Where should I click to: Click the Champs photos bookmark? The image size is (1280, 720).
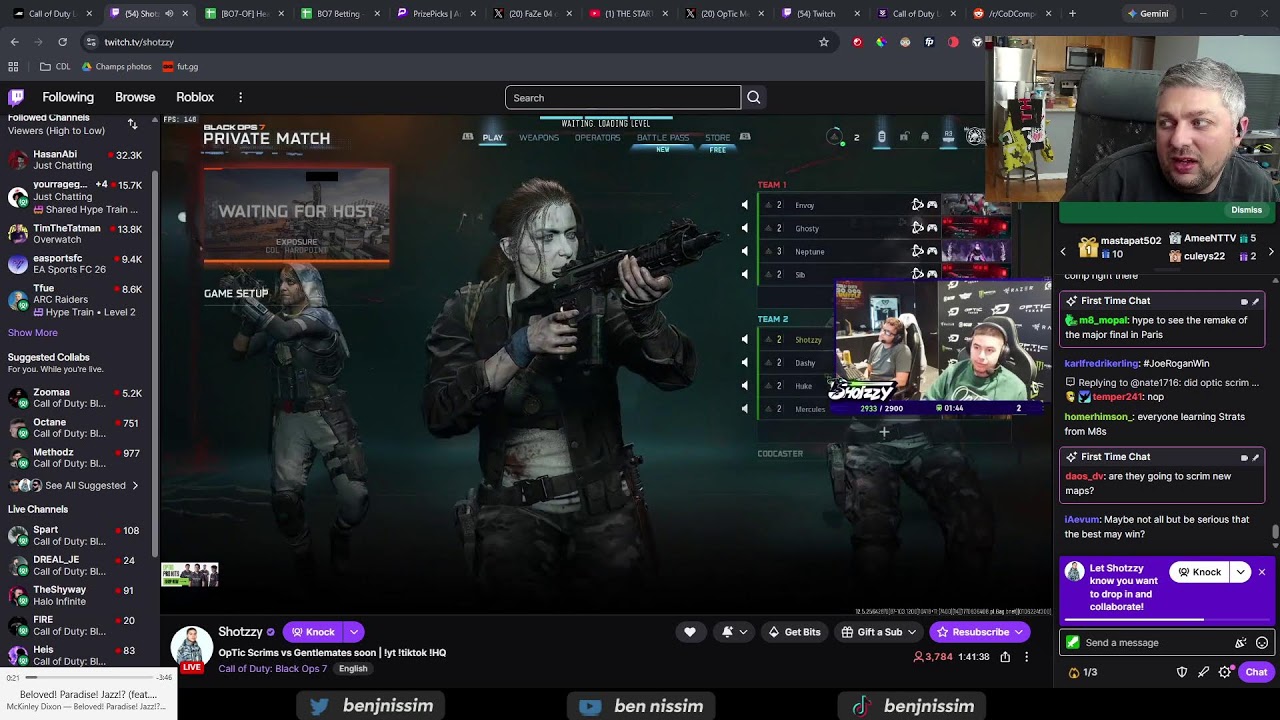pos(116,67)
